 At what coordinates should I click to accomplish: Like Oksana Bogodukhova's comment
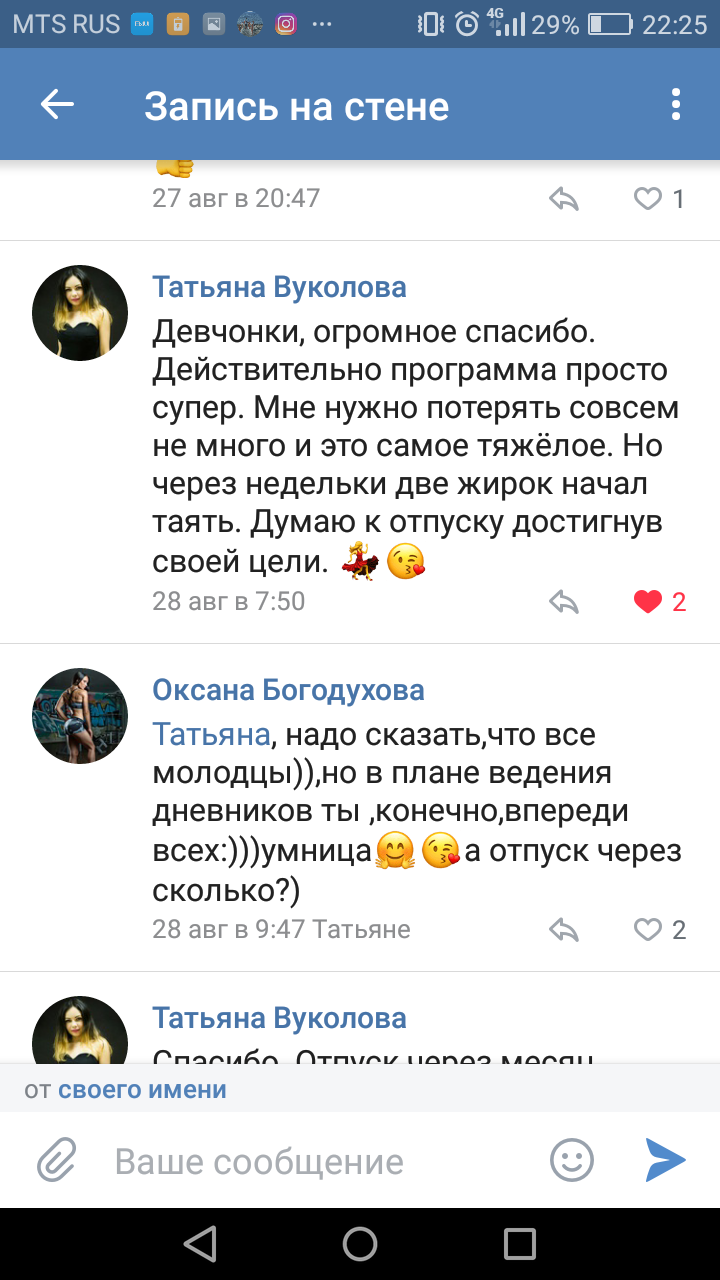[649, 930]
